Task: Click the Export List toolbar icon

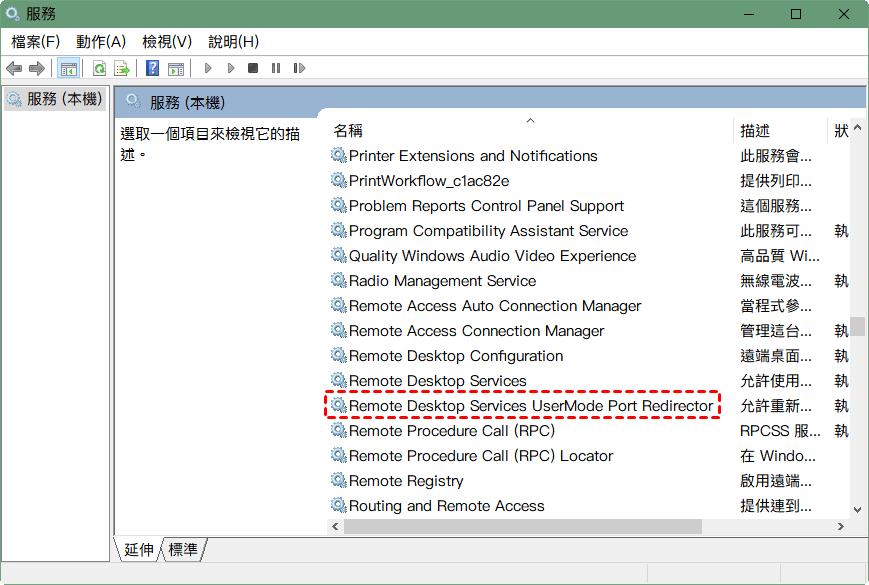Action: tap(121, 69)
